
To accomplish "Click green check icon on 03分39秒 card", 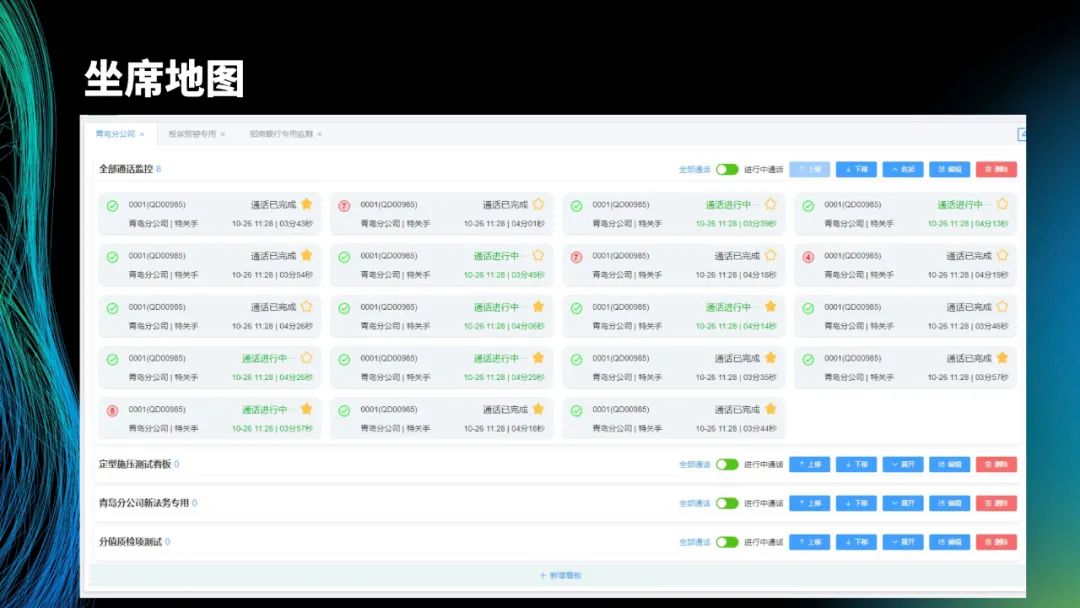I will (x=576, y=206).
